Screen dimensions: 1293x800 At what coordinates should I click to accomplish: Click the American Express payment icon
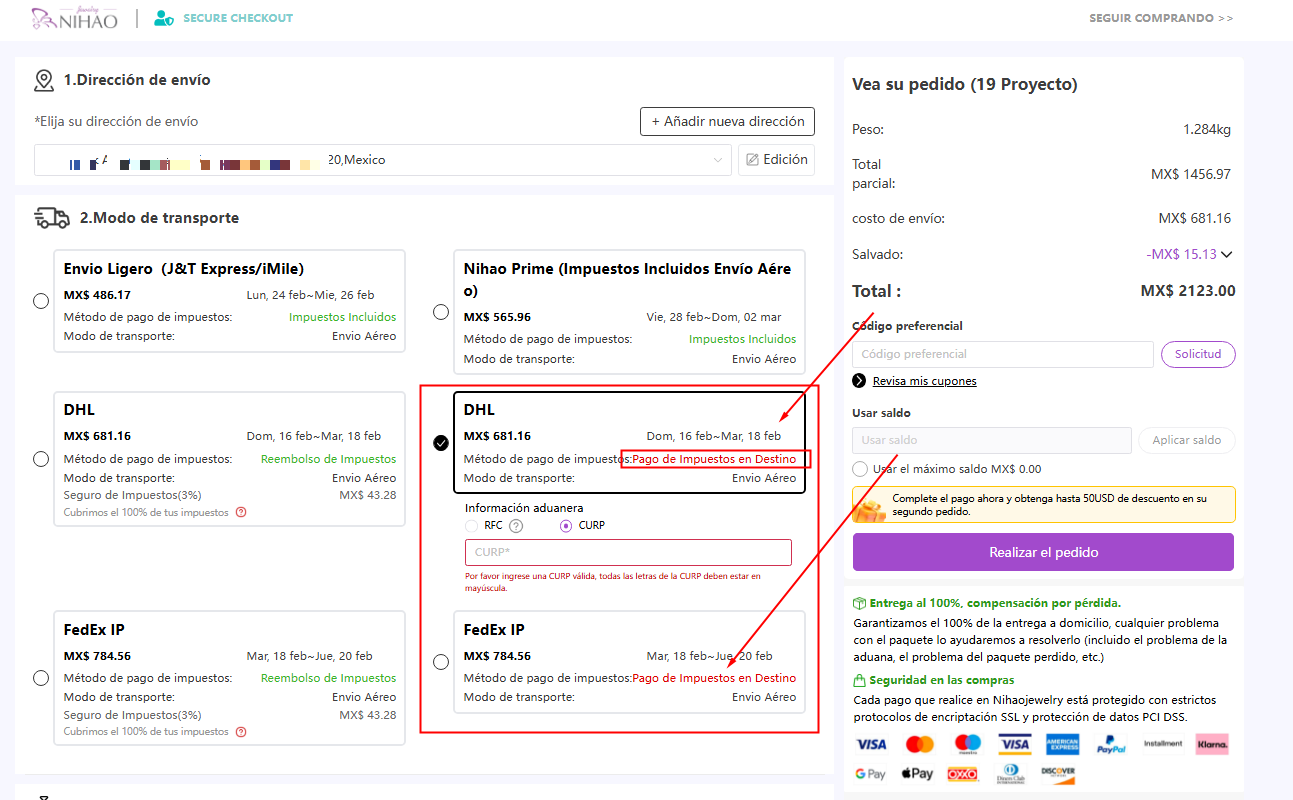point(1063,745)
